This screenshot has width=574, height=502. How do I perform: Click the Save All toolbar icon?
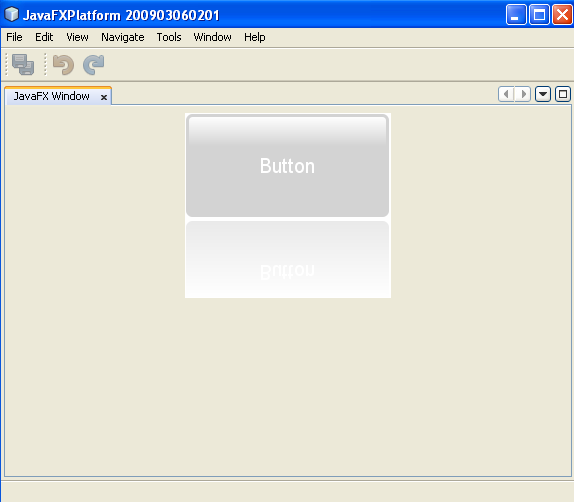pyautogui.click(x=23, y=65)
